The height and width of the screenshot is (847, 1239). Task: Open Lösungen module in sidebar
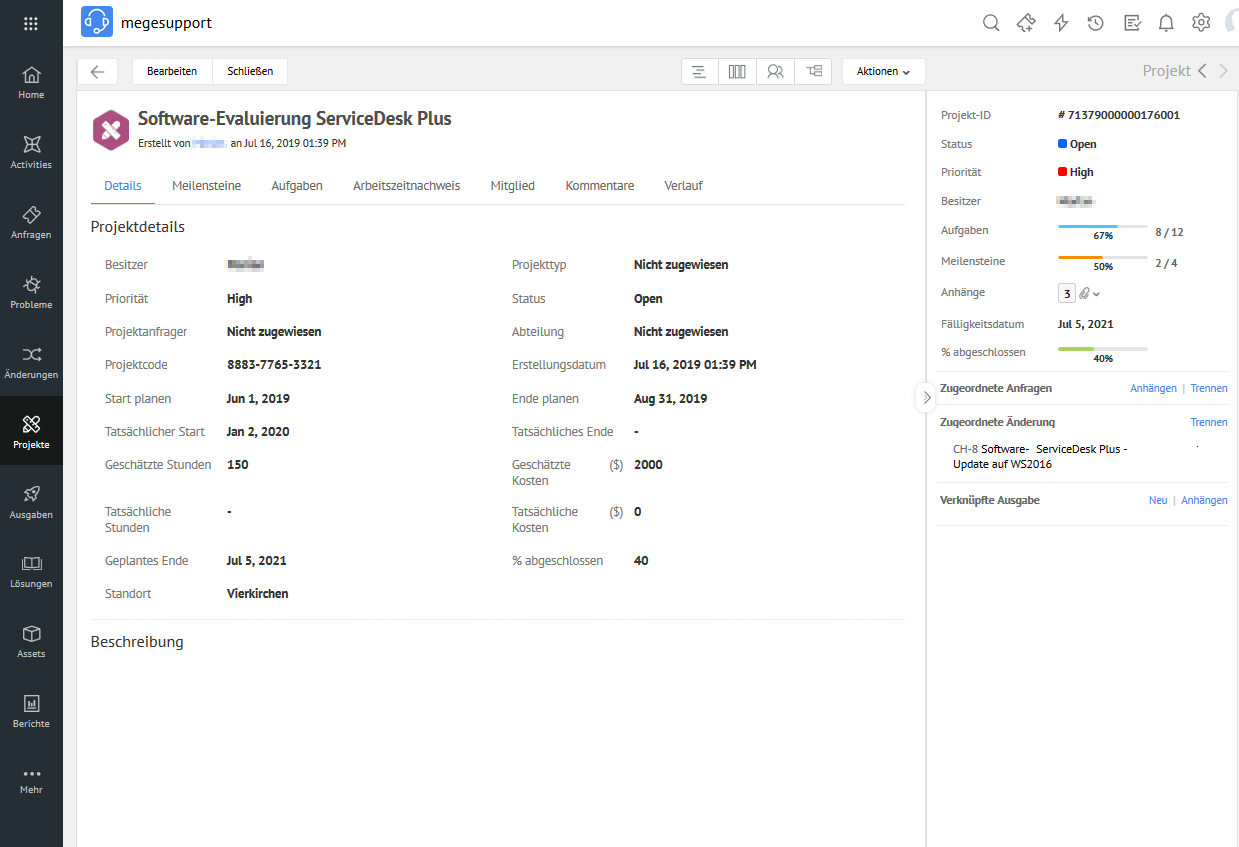(x=31, y=571)
